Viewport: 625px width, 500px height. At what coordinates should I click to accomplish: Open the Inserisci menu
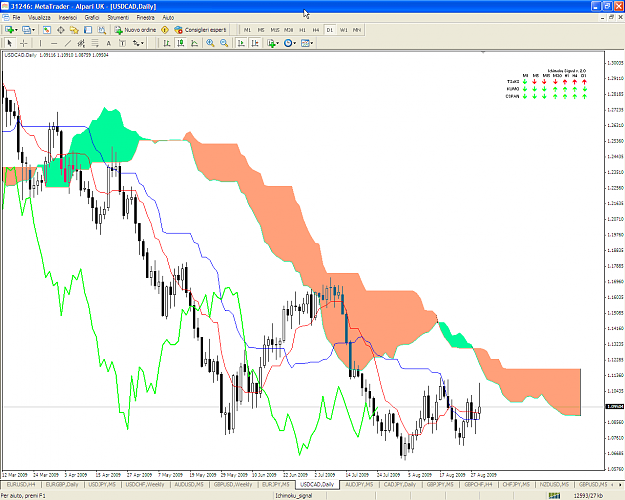(x=68, y=18)
